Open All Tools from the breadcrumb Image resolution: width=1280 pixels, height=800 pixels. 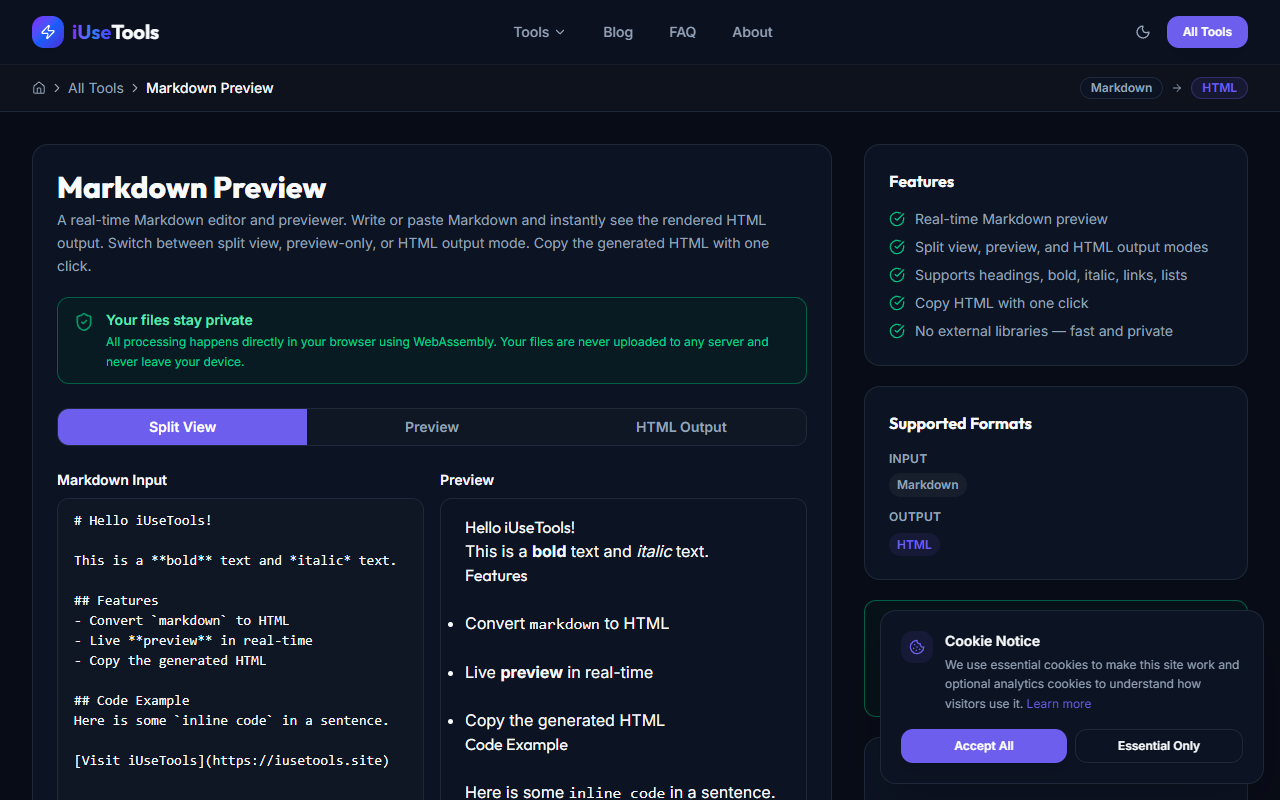click(96, 88)
